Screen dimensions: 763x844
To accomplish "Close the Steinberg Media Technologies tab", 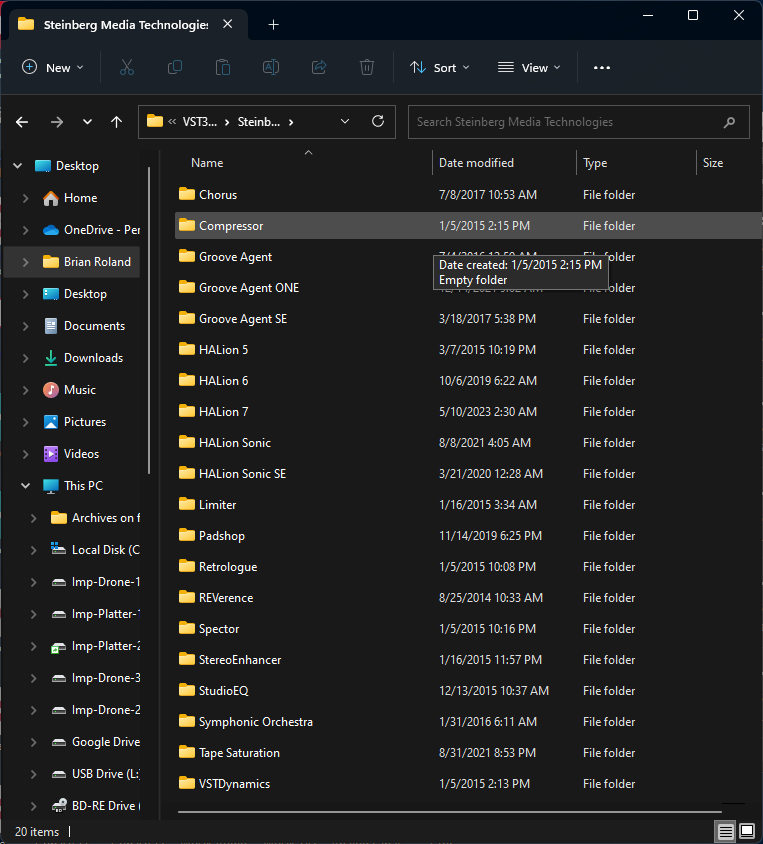I will click(228, 24).
